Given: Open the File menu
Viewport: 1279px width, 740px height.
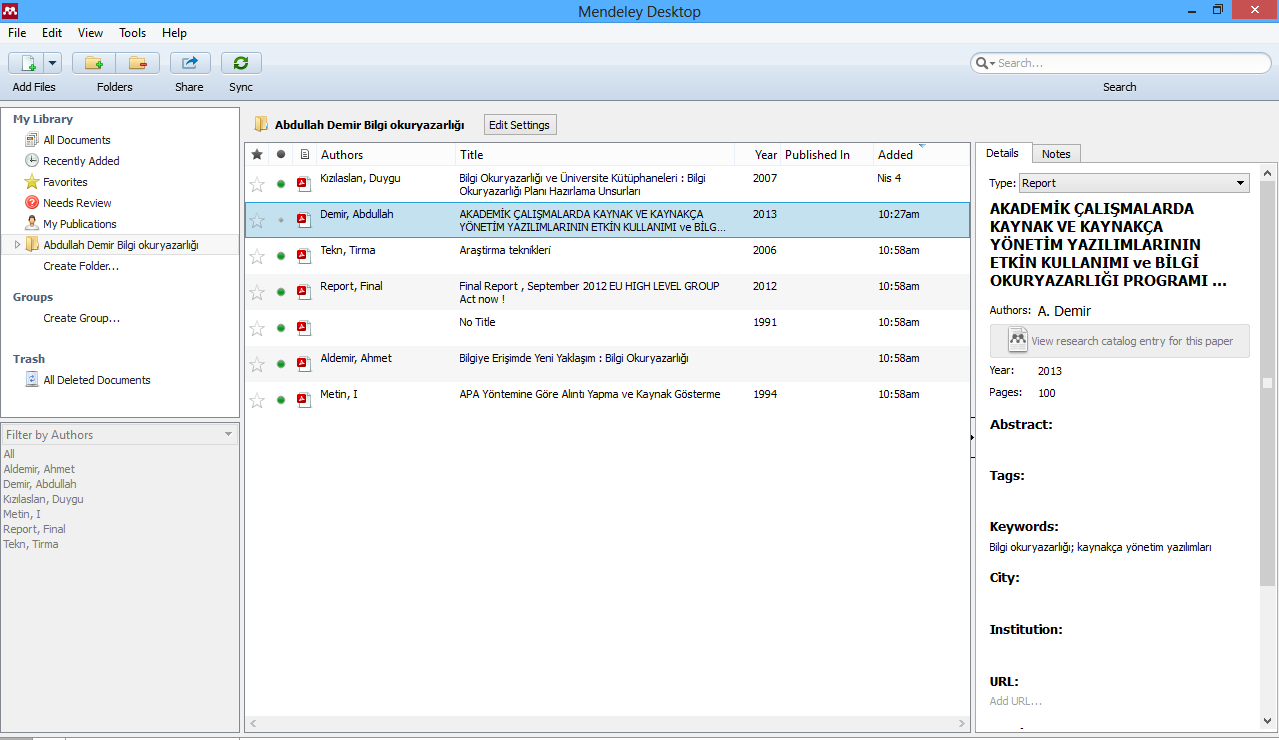Looking at the screenshot, I should click(17, 33).
